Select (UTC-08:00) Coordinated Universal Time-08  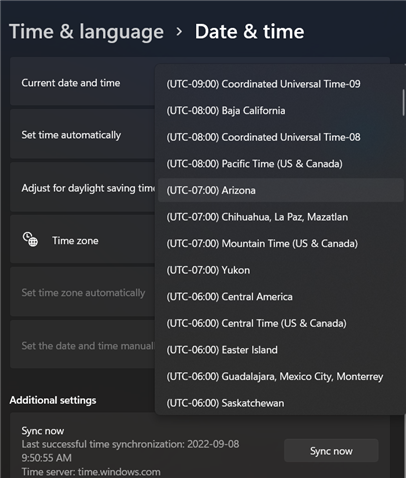[x=281, y=137]
